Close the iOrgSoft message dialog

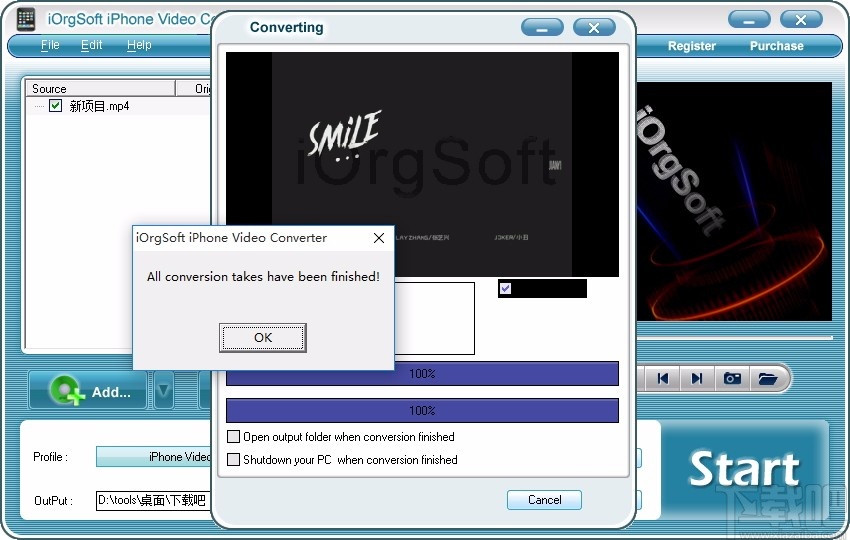[379, 238]
